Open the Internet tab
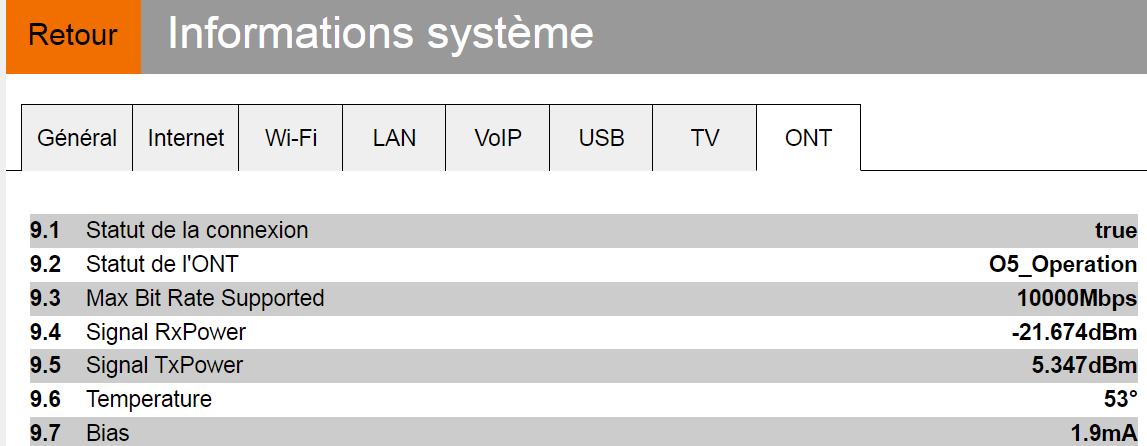The image size is (1147, 446). [186, 138]
